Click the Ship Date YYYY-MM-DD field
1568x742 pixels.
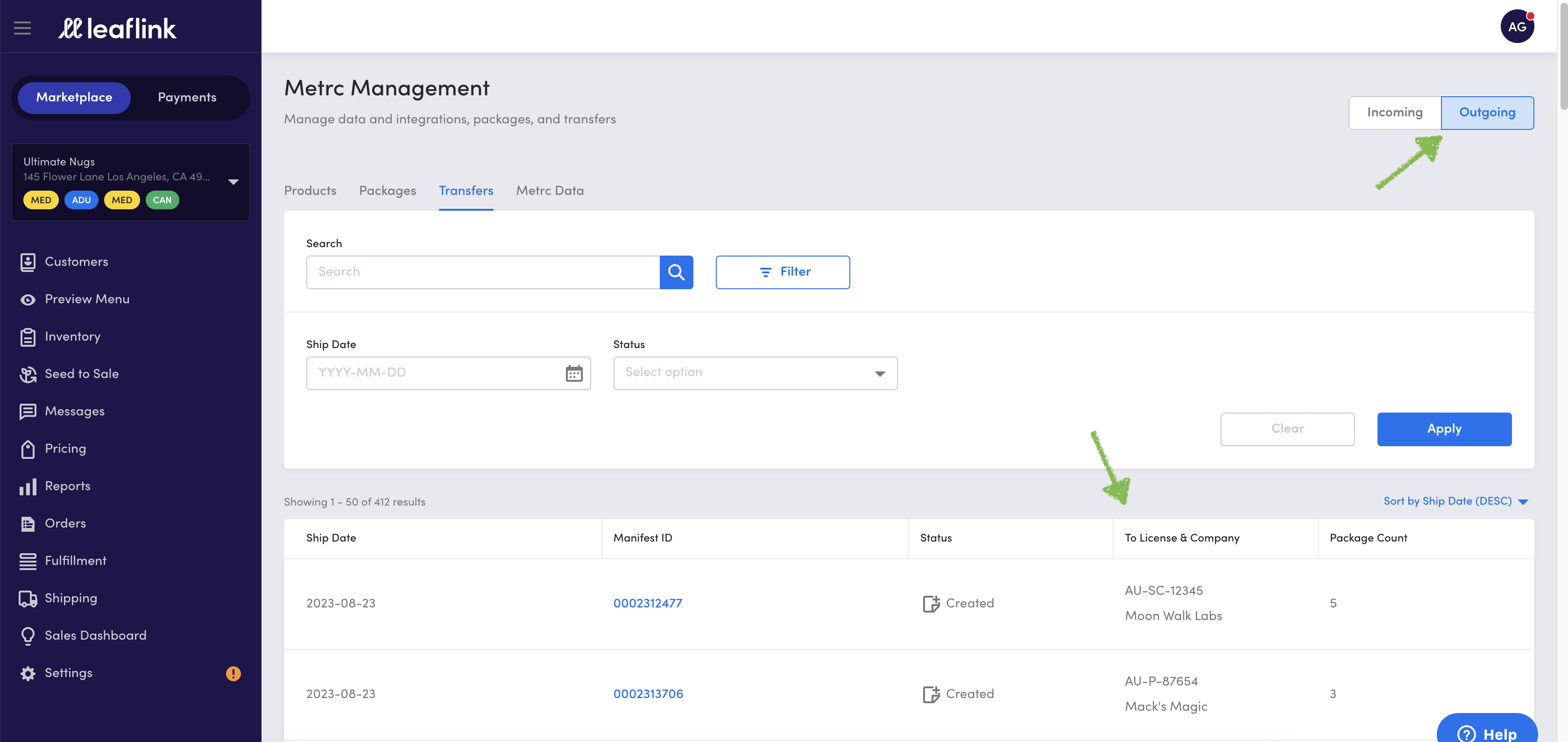[448, 373]
